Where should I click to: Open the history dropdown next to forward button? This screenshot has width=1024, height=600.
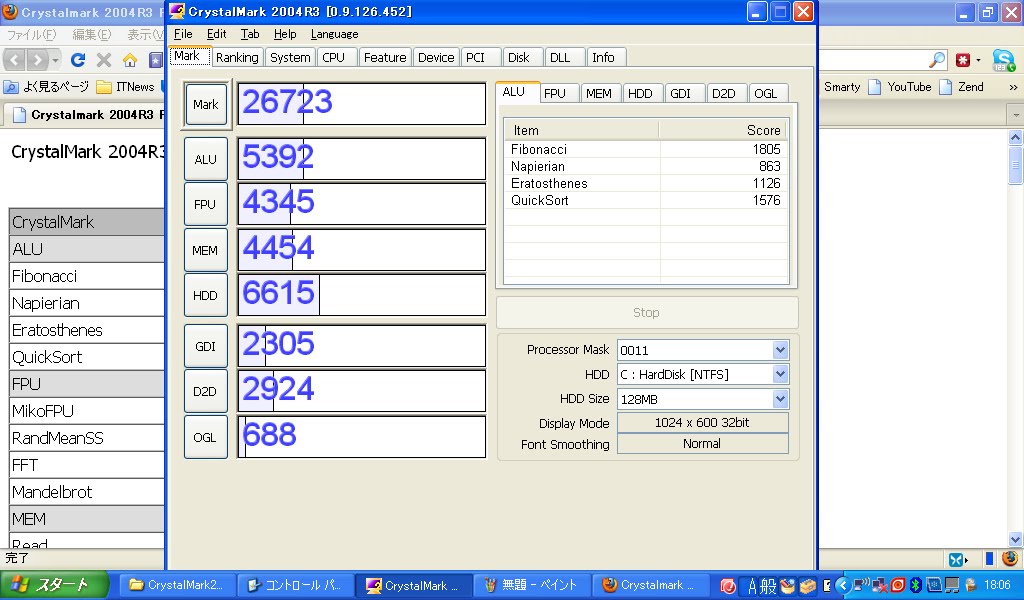pos(56,61)
